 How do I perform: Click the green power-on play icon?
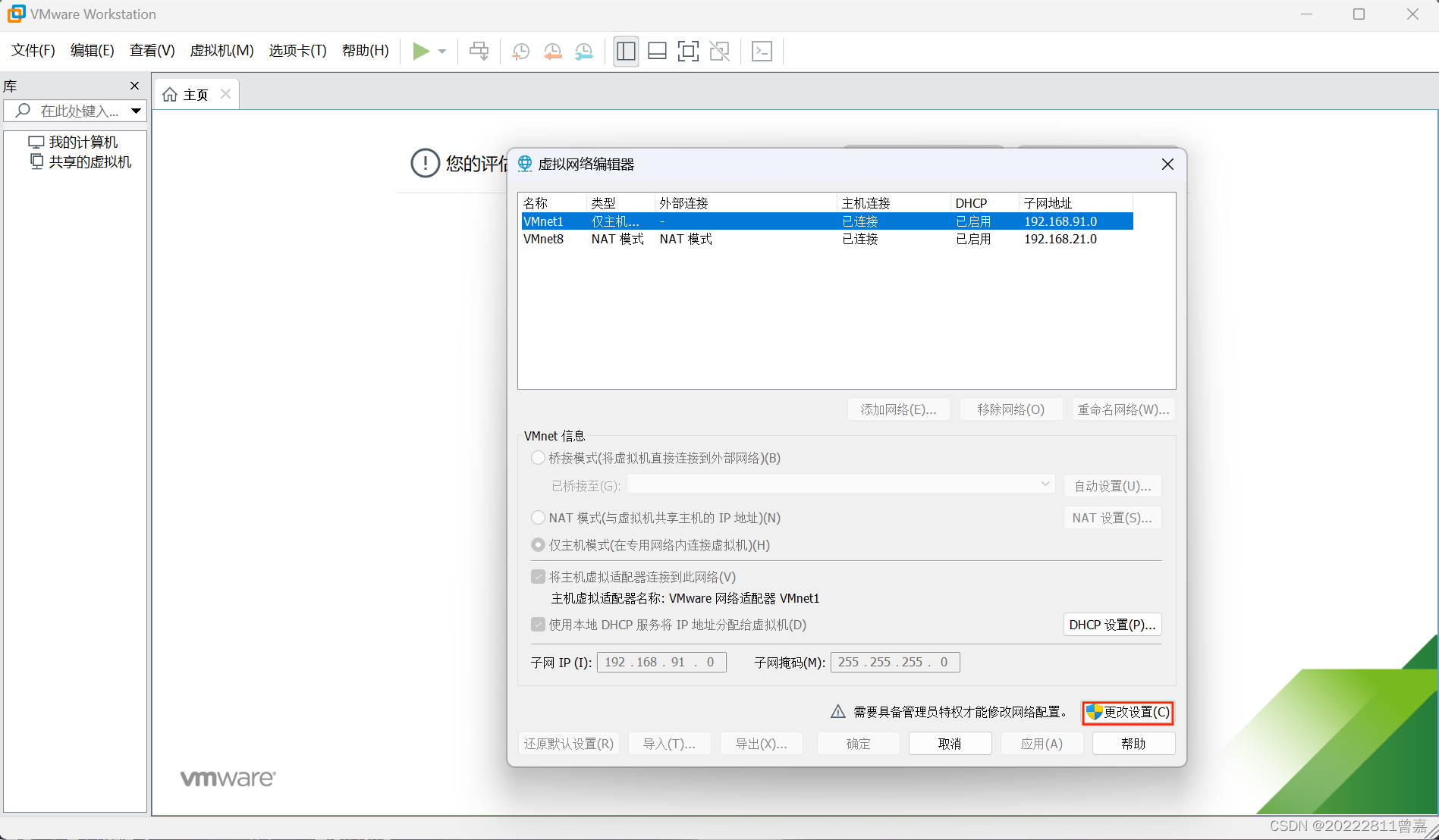(x=421, y=51)
